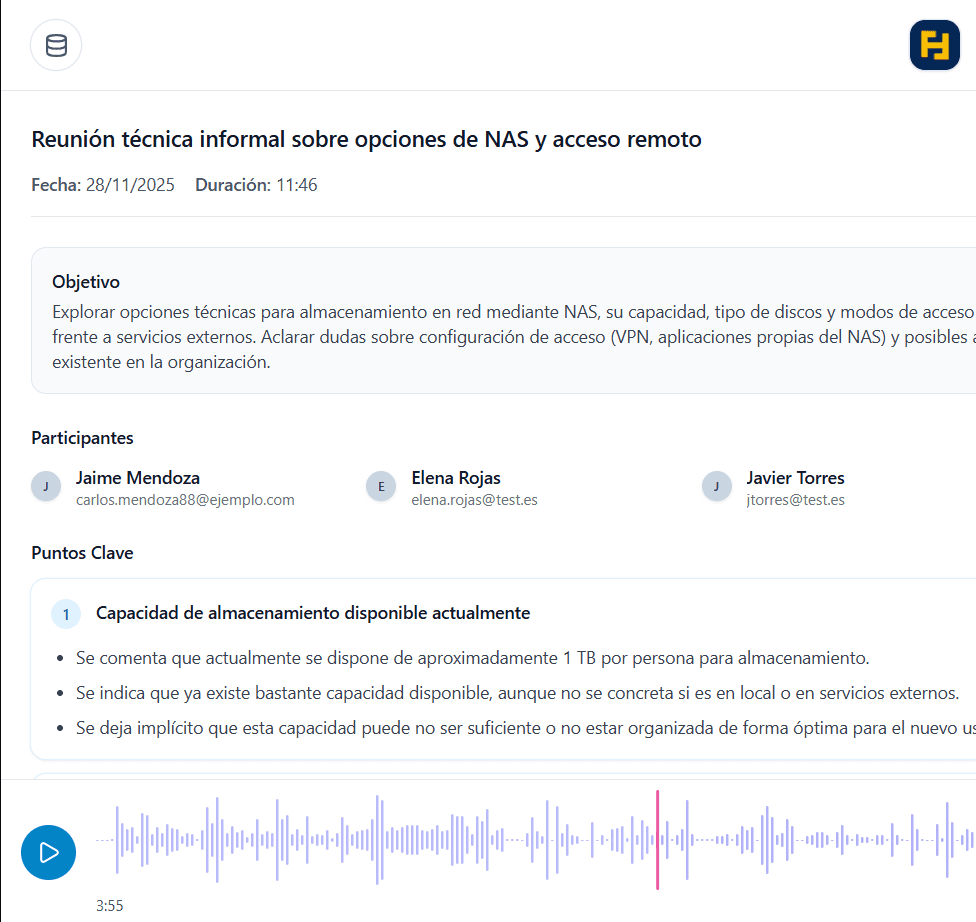Click the Duración value 11:46
This screenshot has width=976, height=922.
pyautogui.click(x=295, y=185)
